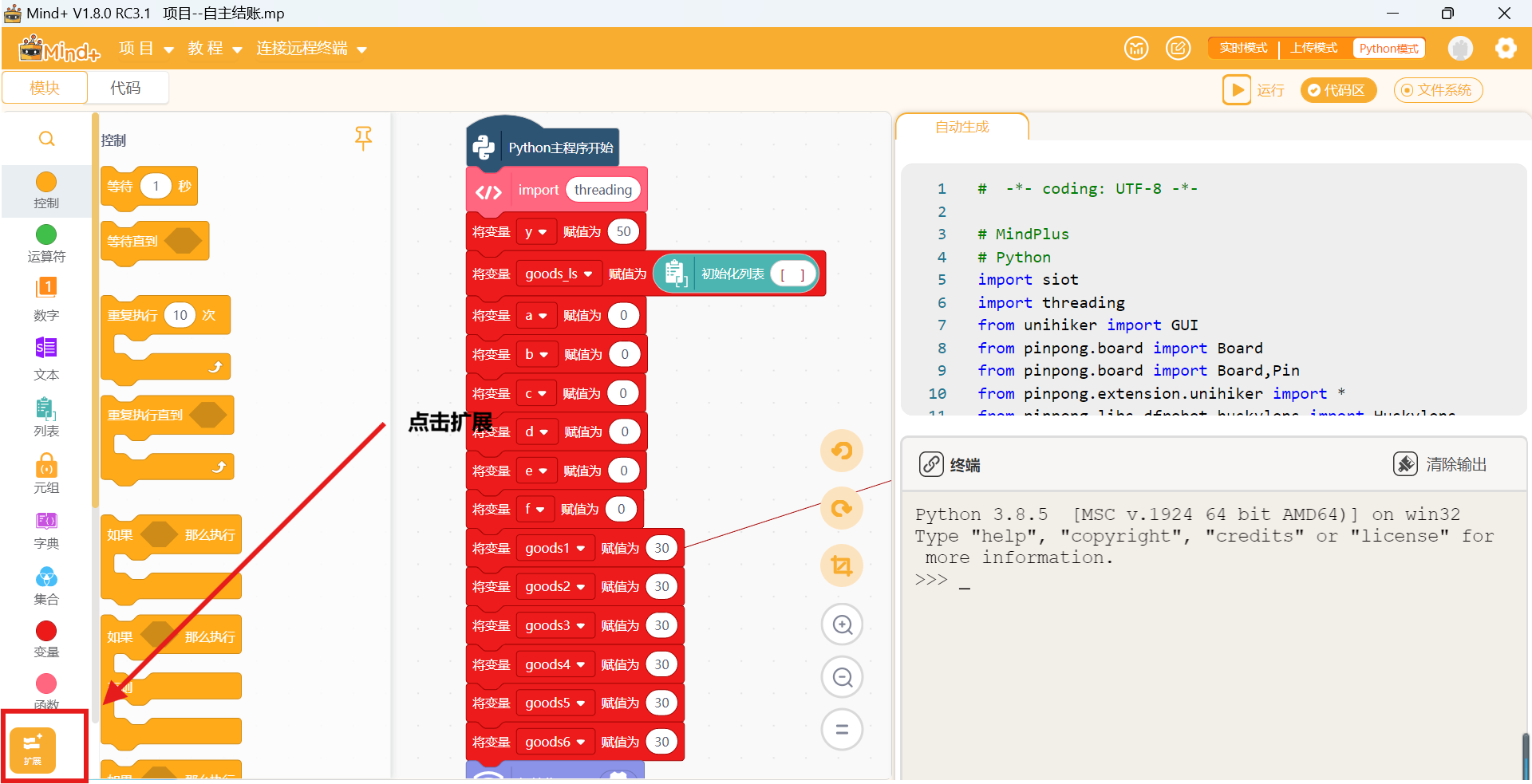
Task: Open variable dropdown goods_ls
Action: click(x=559, y=274)
